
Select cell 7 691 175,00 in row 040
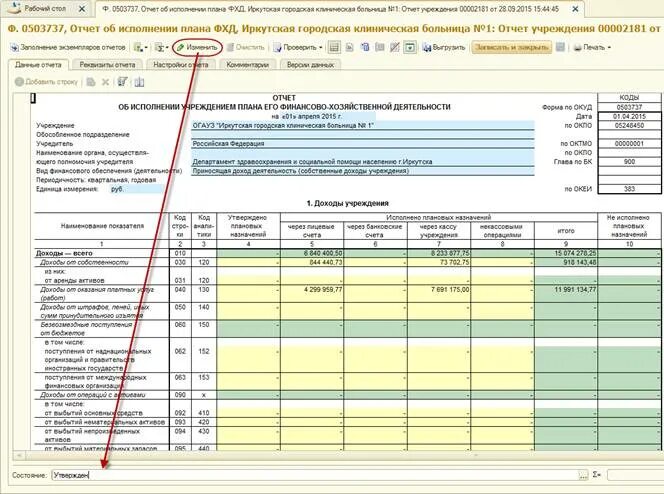(x=439, y=293)
